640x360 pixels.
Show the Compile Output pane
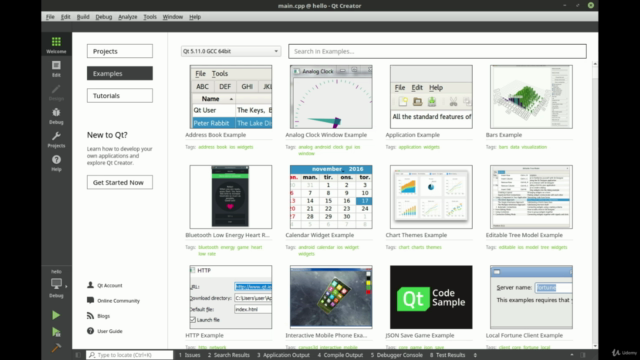(340, 355)
